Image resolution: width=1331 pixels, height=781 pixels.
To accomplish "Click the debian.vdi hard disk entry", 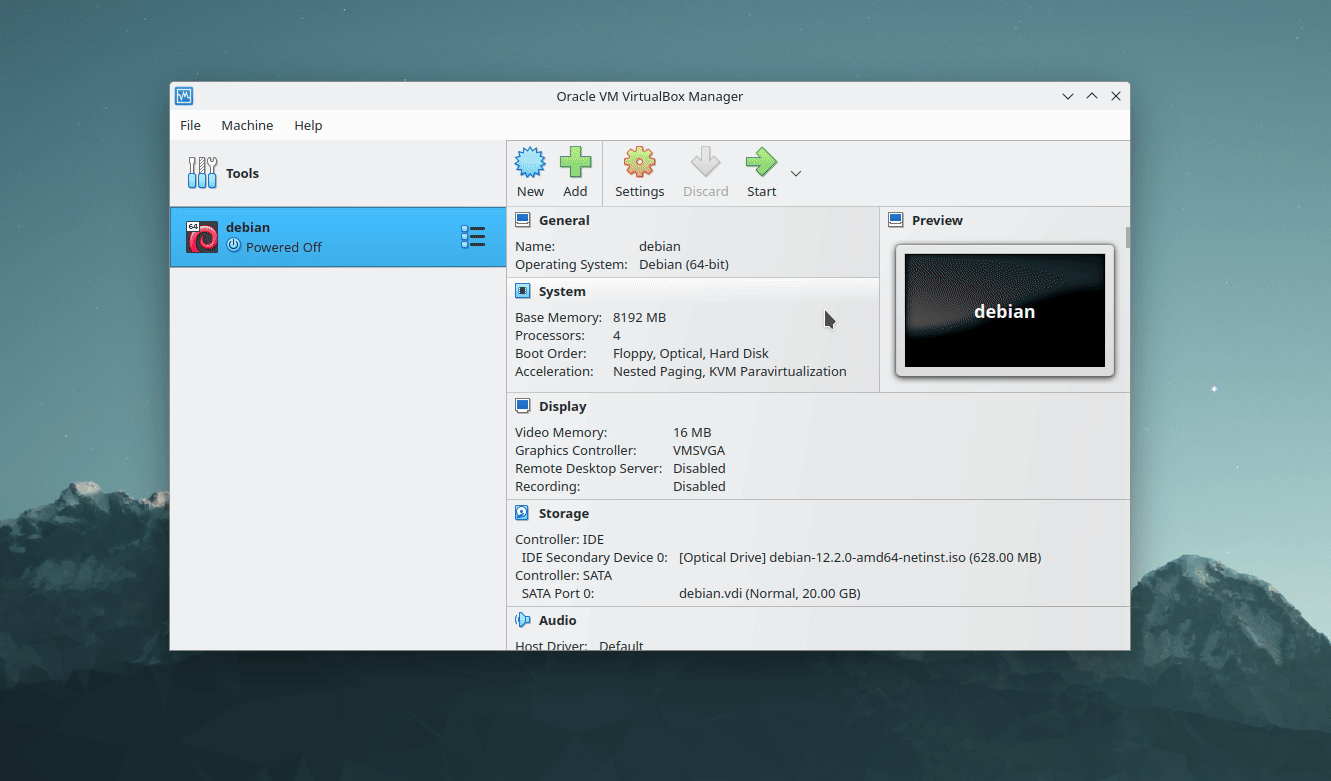I will click(770, 593).
